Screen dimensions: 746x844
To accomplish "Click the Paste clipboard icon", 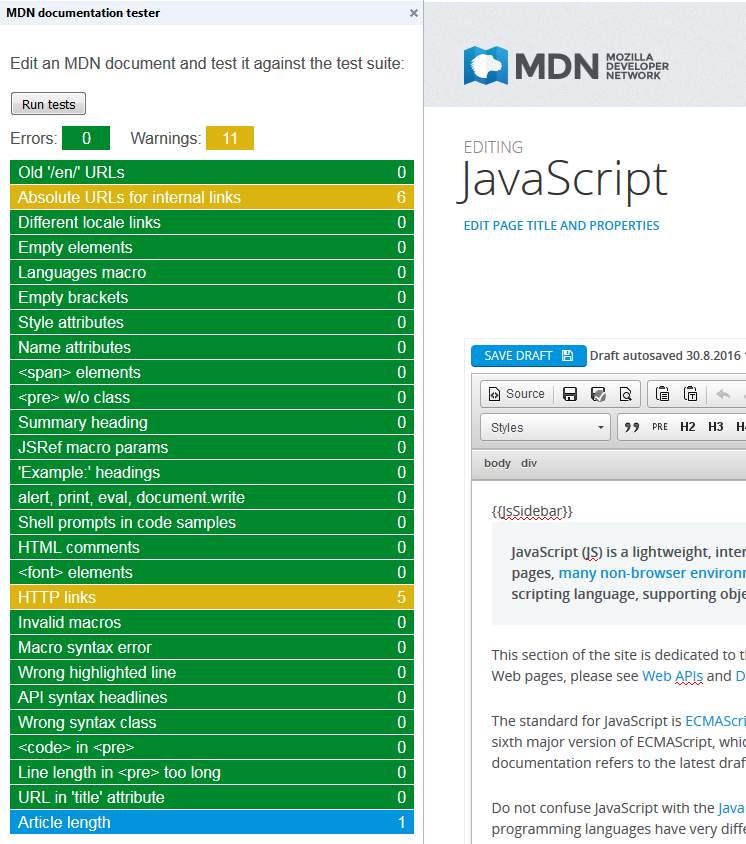I will pos(663,394).
